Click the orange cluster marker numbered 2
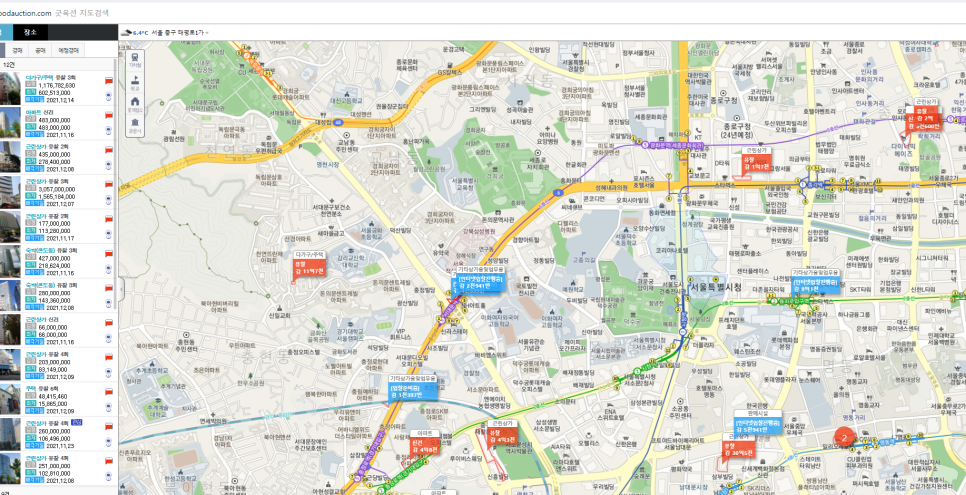The width and height of the screenshot is (966, 495). [x=844, y=436]
